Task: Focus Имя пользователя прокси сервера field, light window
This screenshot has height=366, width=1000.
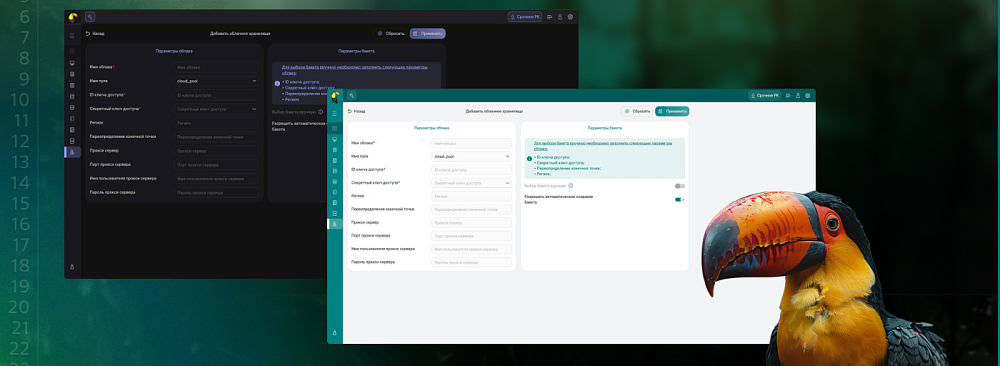Action: [x=471, y=249]
